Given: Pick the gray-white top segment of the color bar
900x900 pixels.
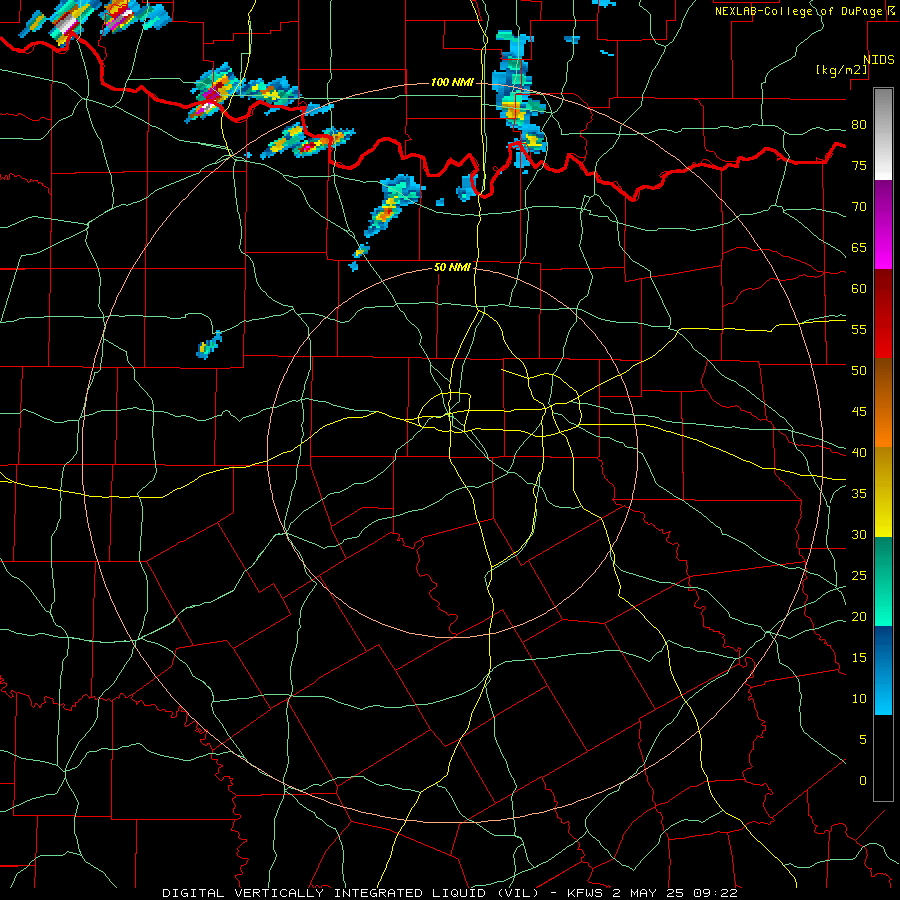Looking at the screenshot, I should [x=883, y=134].
